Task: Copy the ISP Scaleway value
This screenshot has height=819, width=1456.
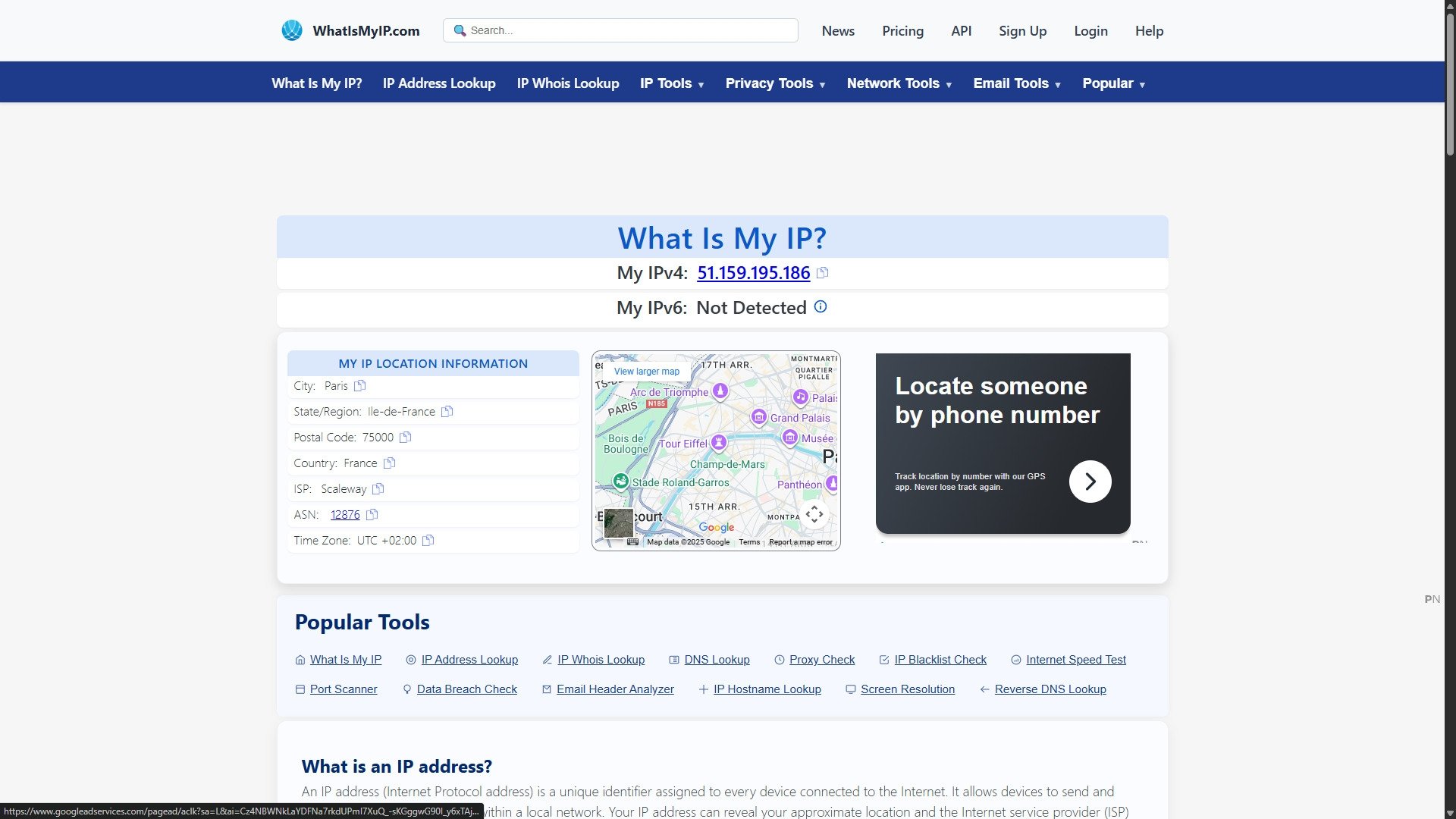Action: coord(378,489)
